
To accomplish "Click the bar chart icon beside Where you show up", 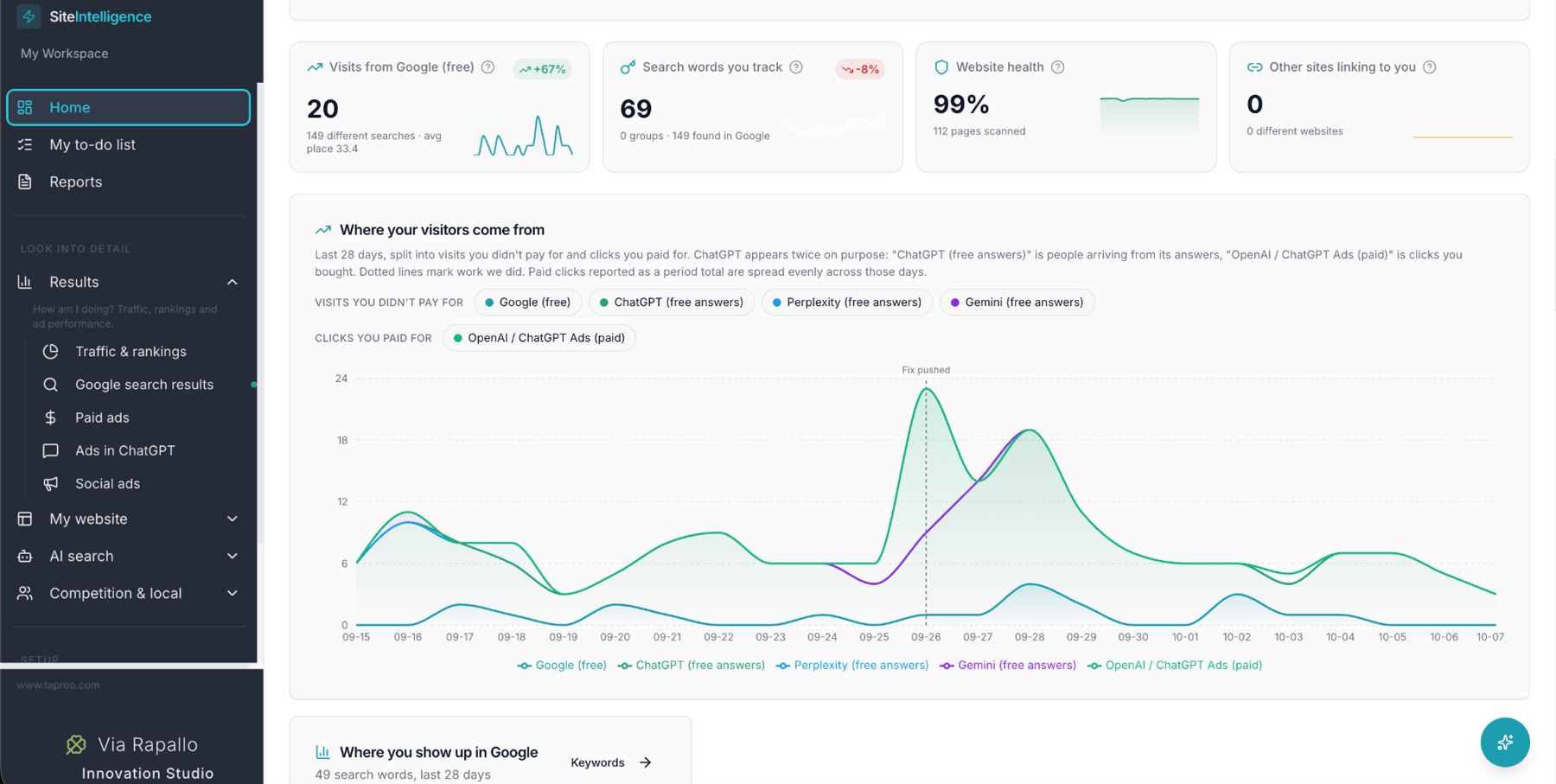I will [322, 752].
